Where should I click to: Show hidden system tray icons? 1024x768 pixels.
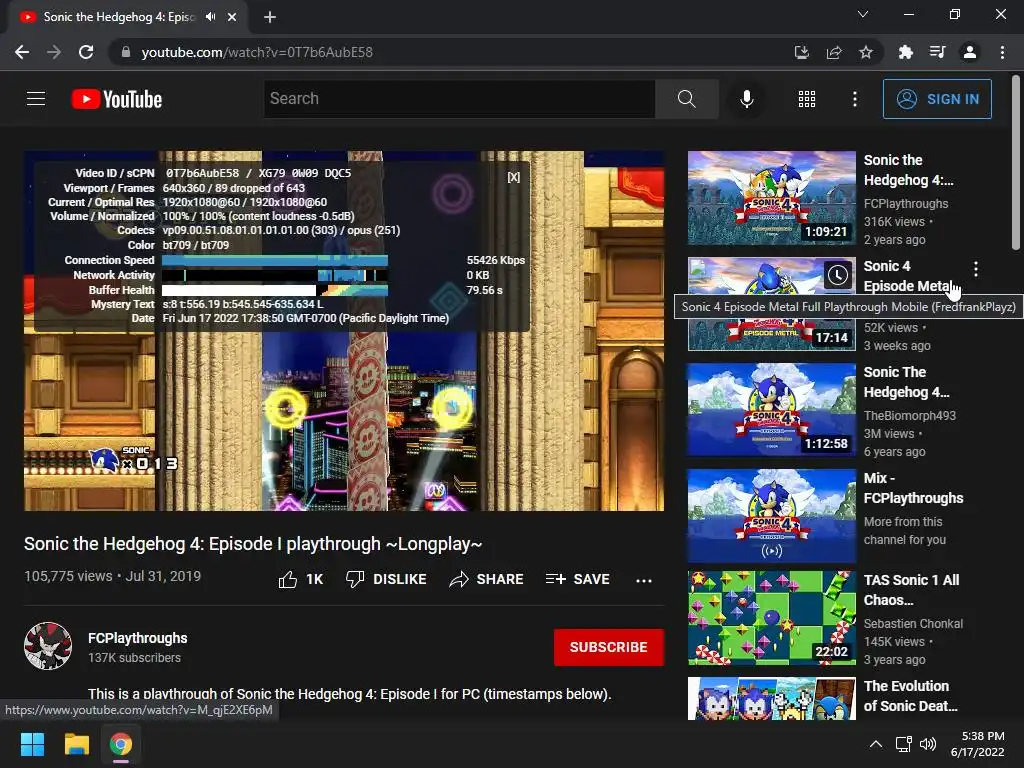(x=876, y=744)
